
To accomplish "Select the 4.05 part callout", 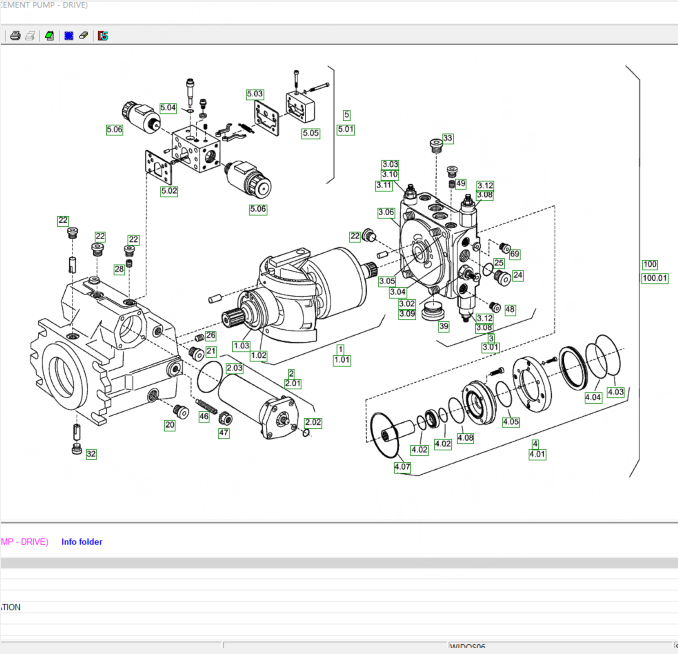I will click(511, 422).
